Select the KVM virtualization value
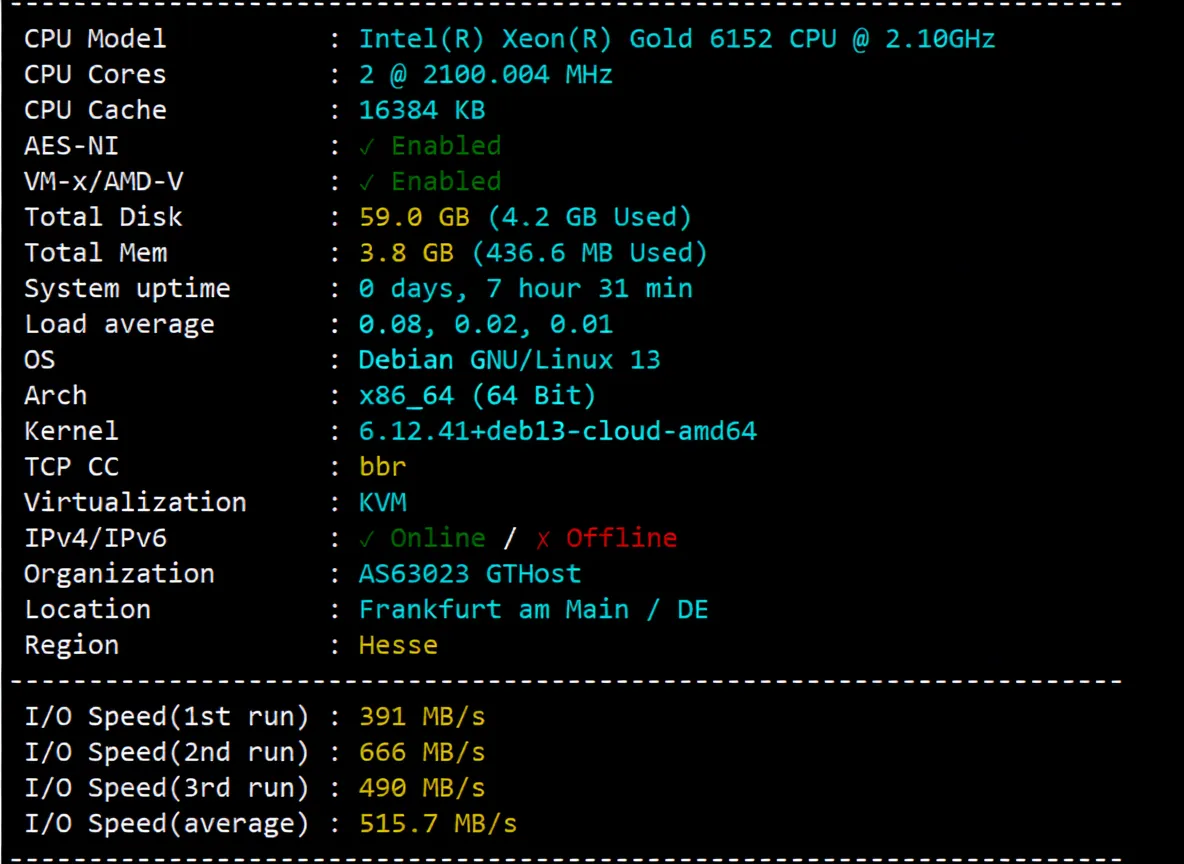The image size is (1184, 864). click(x=382, y=502)
